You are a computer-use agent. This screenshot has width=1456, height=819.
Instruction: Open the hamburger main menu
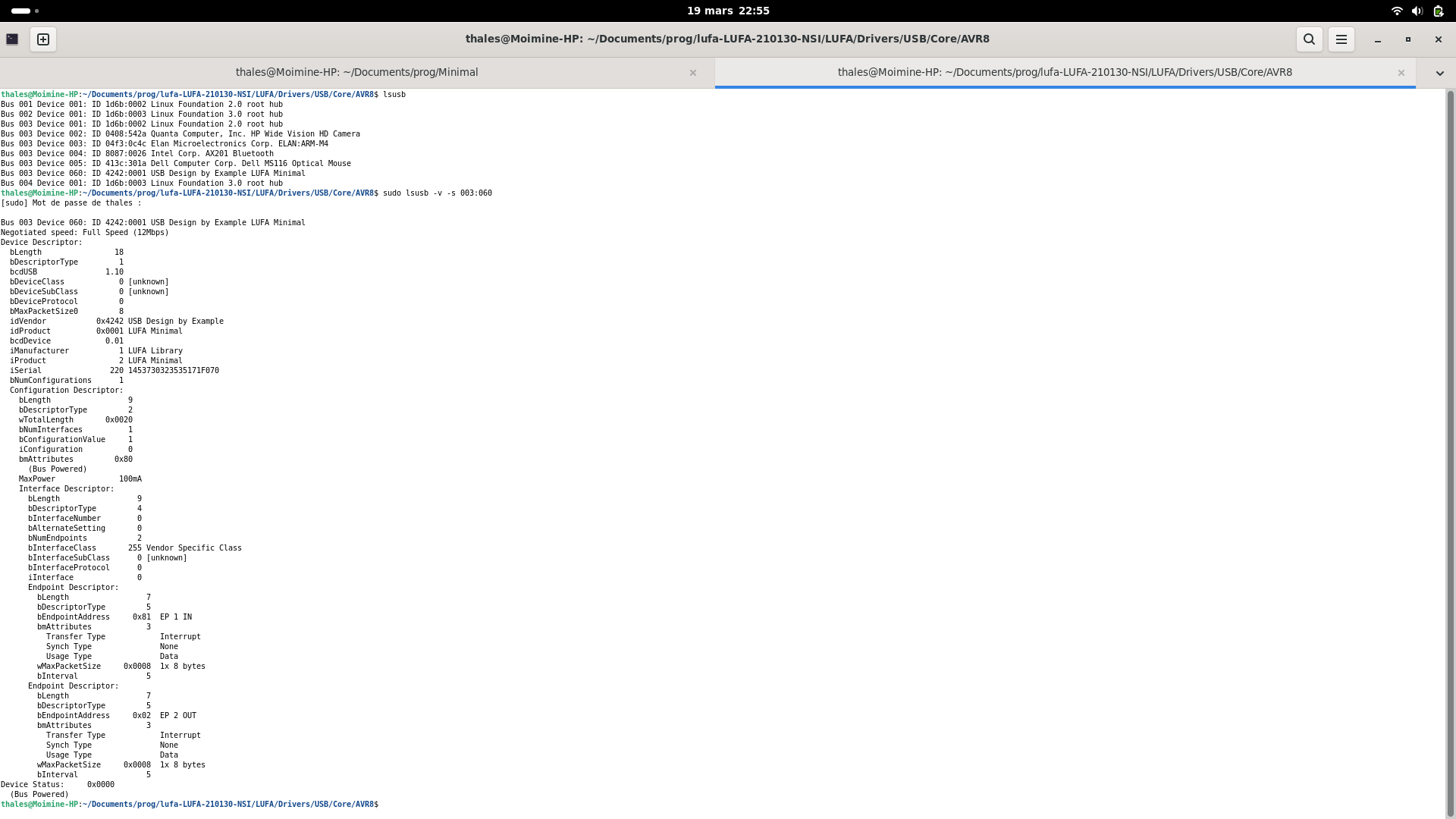[x=1341, y=39]
